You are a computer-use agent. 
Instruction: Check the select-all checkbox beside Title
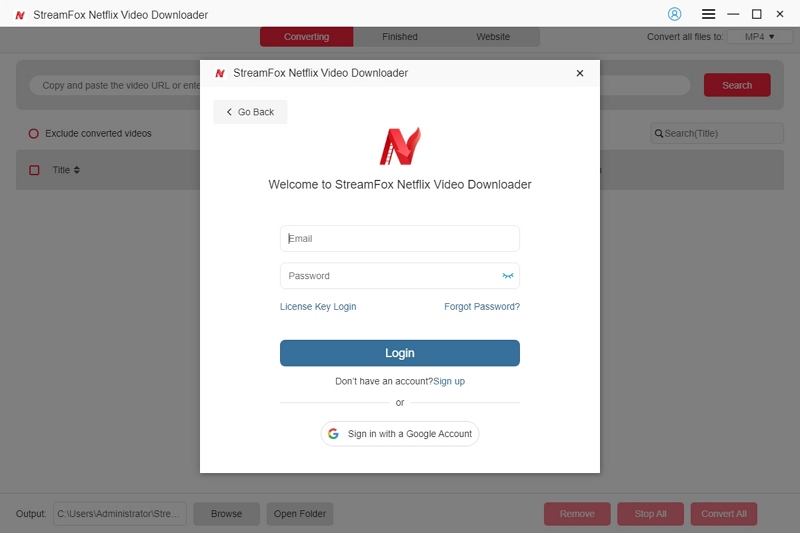pos(34,170)
